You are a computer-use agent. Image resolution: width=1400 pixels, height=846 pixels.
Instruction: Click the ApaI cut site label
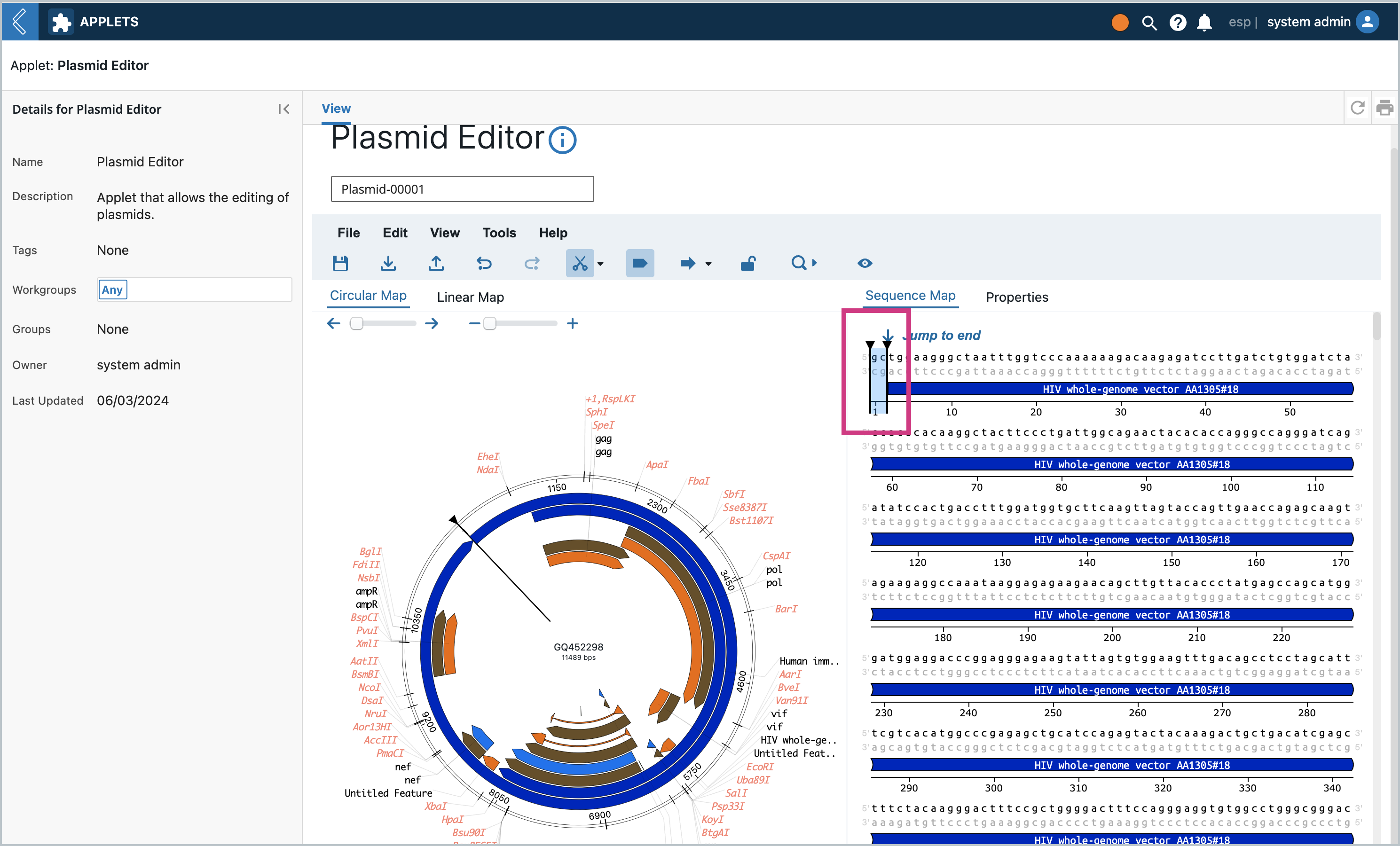[657, 464]
